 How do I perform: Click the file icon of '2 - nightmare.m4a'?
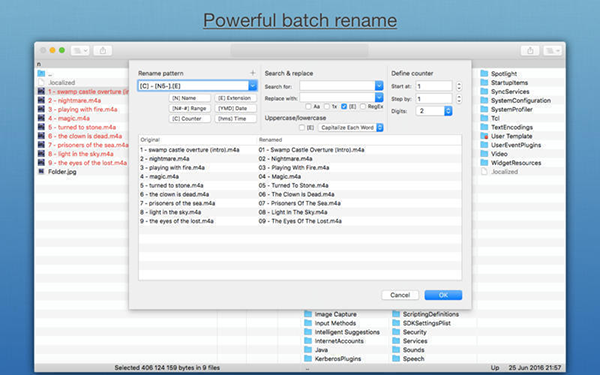point(41,100)
